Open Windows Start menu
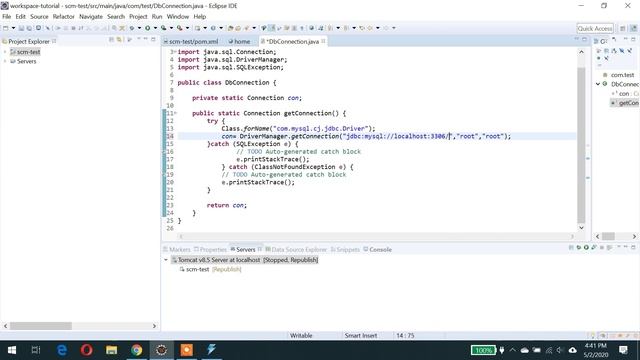The width and height of the screenshot is (640, 360). [x=12, y=350]
